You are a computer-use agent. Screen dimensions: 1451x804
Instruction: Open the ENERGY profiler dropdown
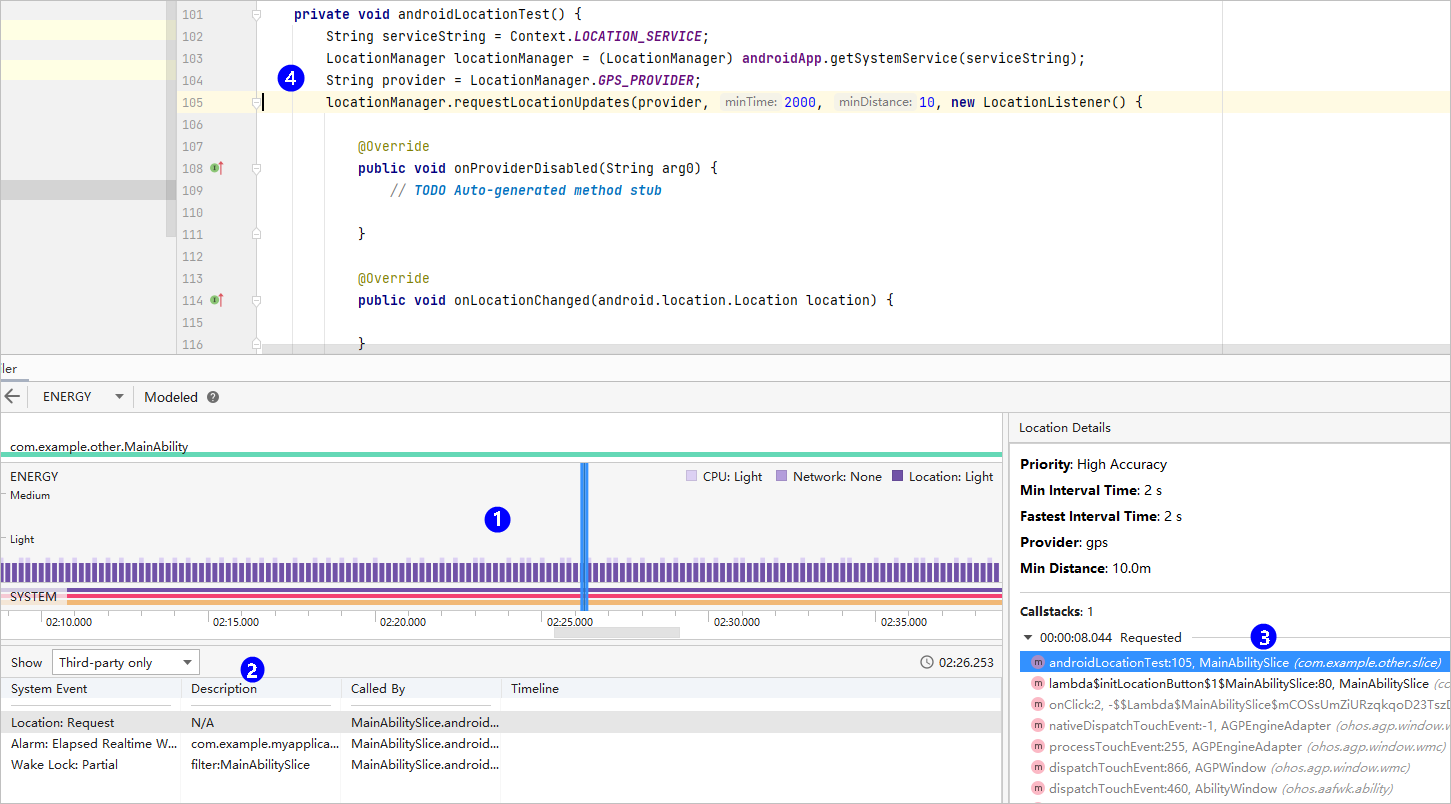point(82,397)
